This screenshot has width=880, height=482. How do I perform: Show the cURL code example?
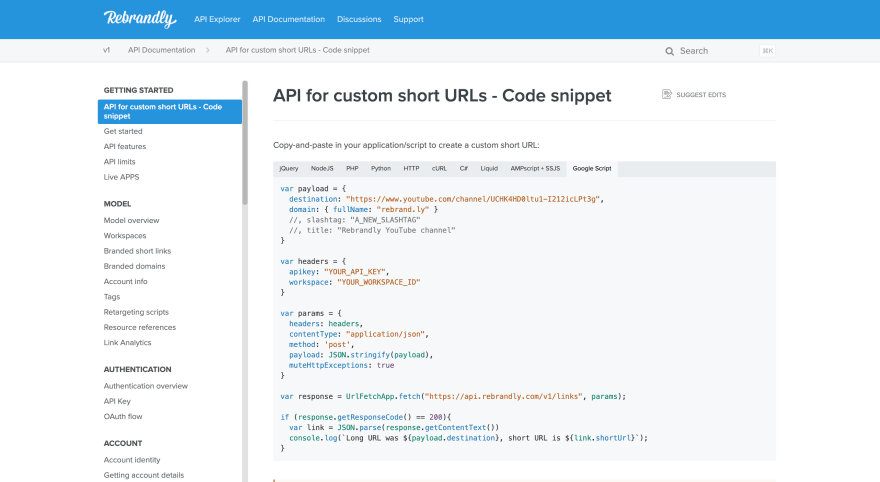(439, 168)
